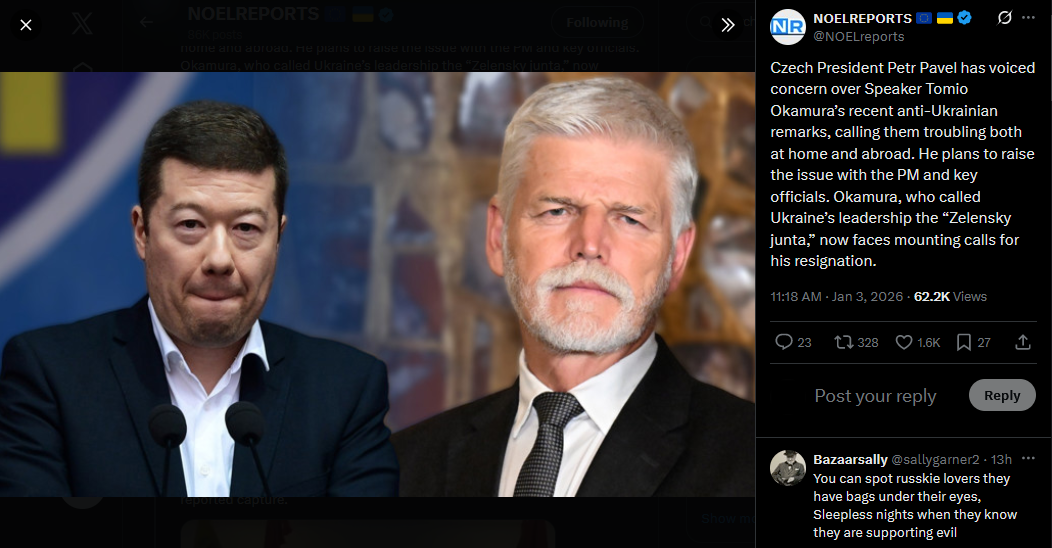Focus the Post your reply field
Image resolution: width=1052 pixels, height=548 pixels.
(x=875, y=396)
